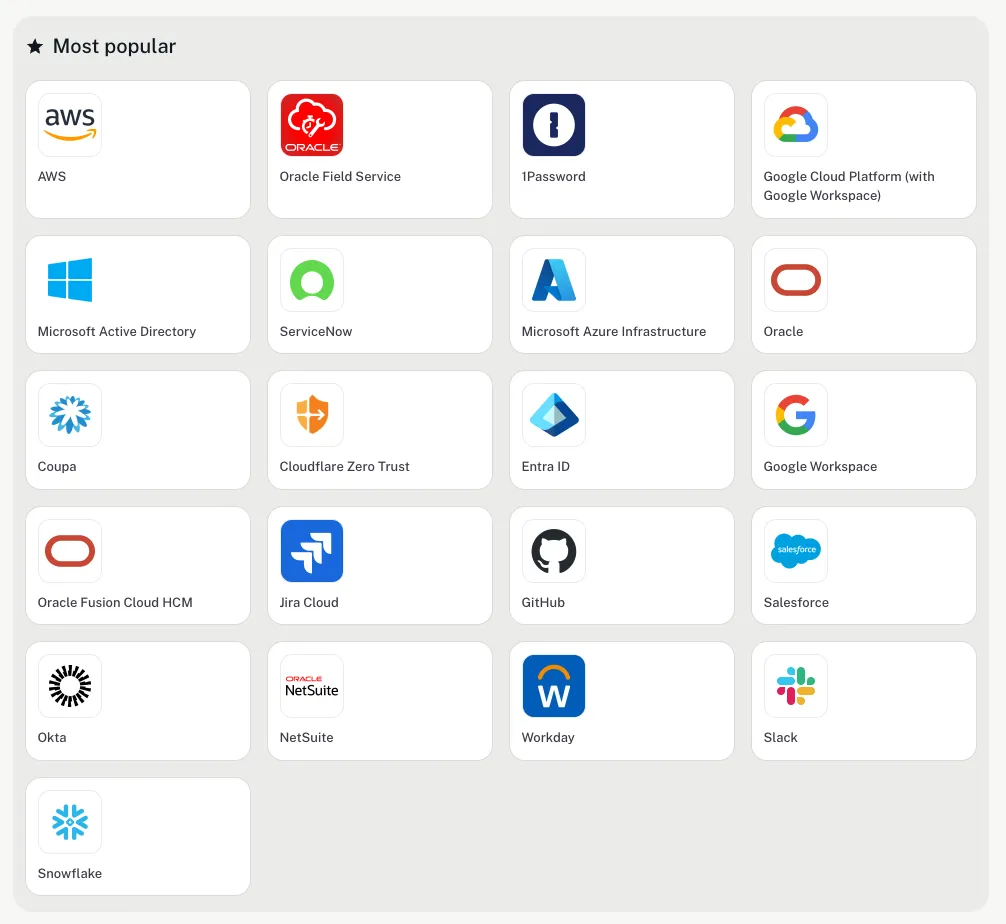Open Google Cloud Platform (with Google Workspace) label
This screenshot has height=924, width=1006.
[x=849, y=186]
